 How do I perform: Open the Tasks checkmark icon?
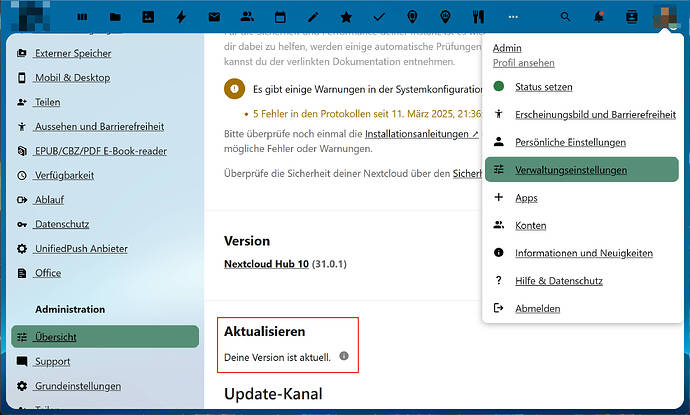pyautogui.click(x=379, y=17)
